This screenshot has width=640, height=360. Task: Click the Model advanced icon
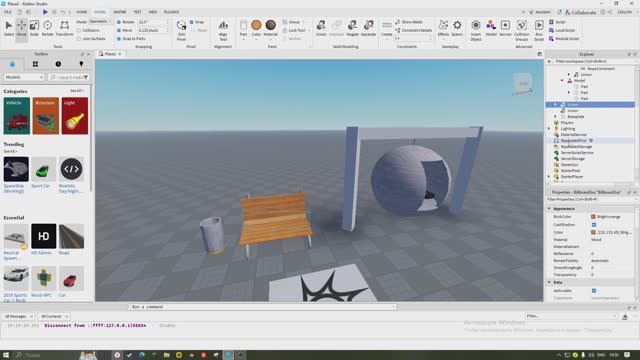(x=491, y=28)
